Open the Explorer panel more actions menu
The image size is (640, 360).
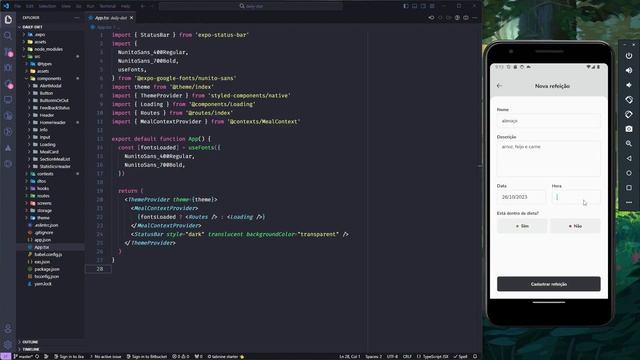[77, 18]
